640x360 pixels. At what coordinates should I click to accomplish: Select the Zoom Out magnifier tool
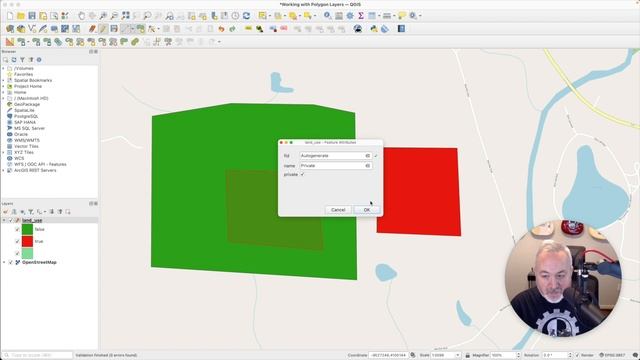click(114, 16)
